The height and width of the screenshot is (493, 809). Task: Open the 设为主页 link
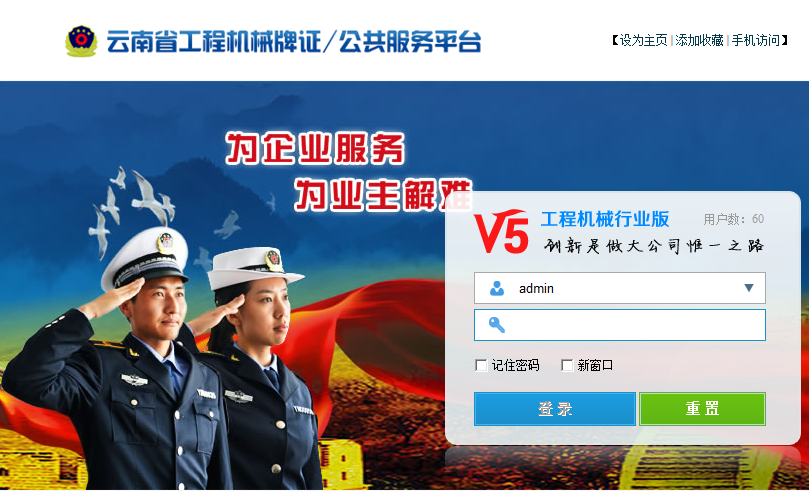[643, 40]
